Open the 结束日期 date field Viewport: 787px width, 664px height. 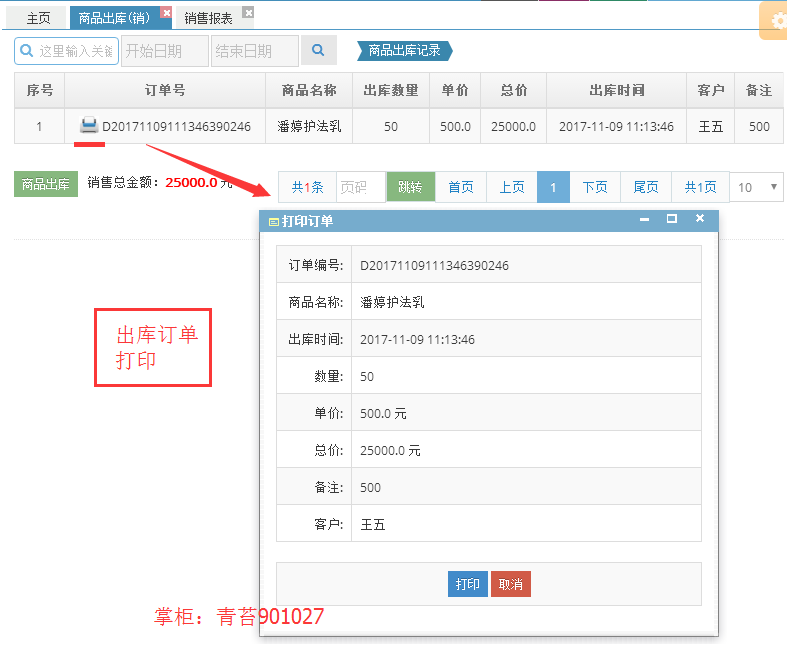pos(254,51)
